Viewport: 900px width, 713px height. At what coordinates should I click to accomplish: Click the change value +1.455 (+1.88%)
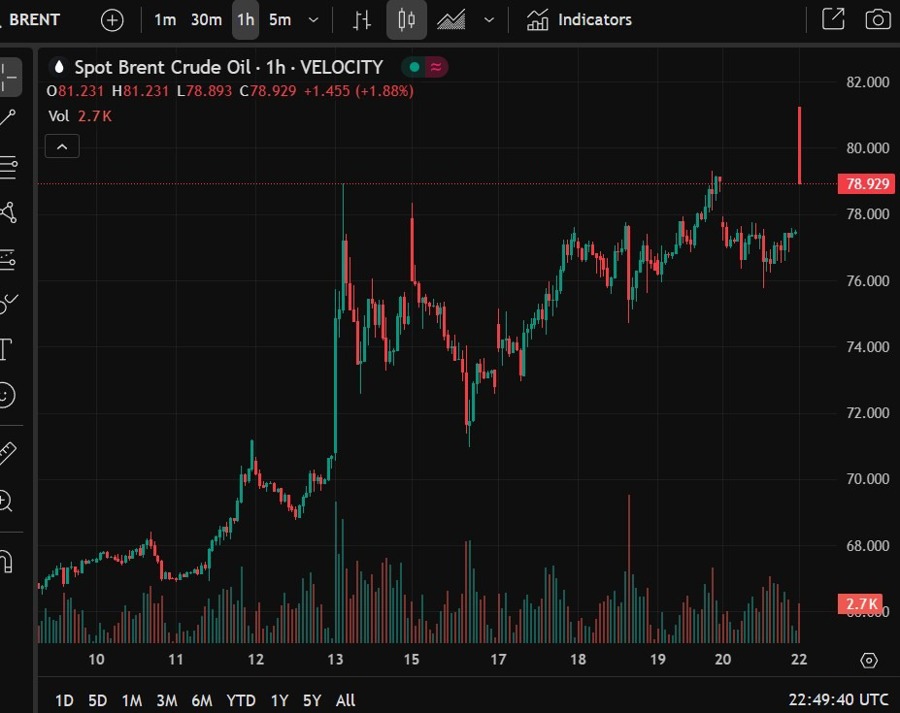point(359,91)
